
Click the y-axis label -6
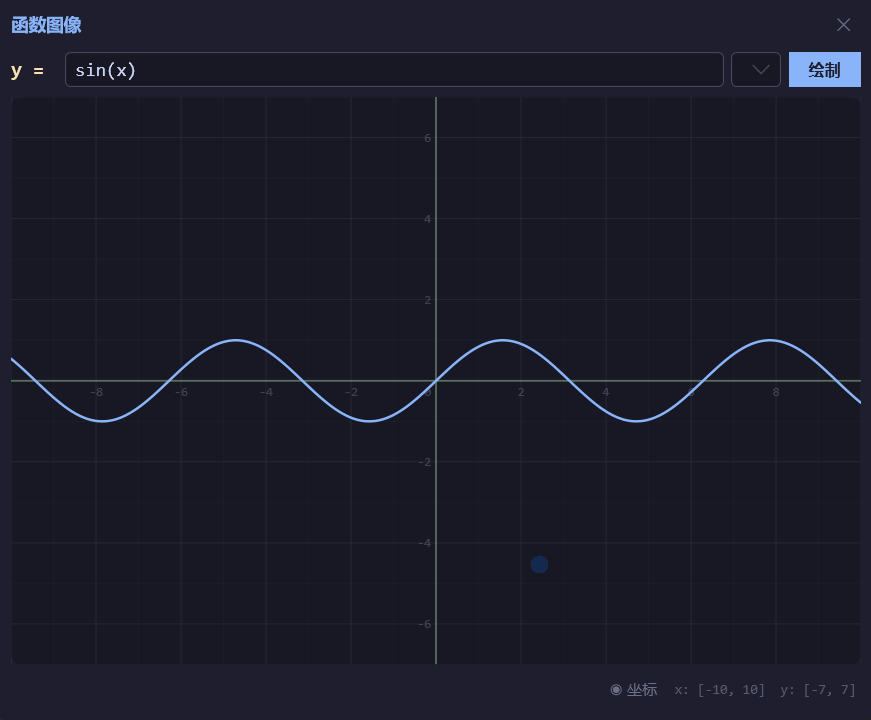point(425,624)
